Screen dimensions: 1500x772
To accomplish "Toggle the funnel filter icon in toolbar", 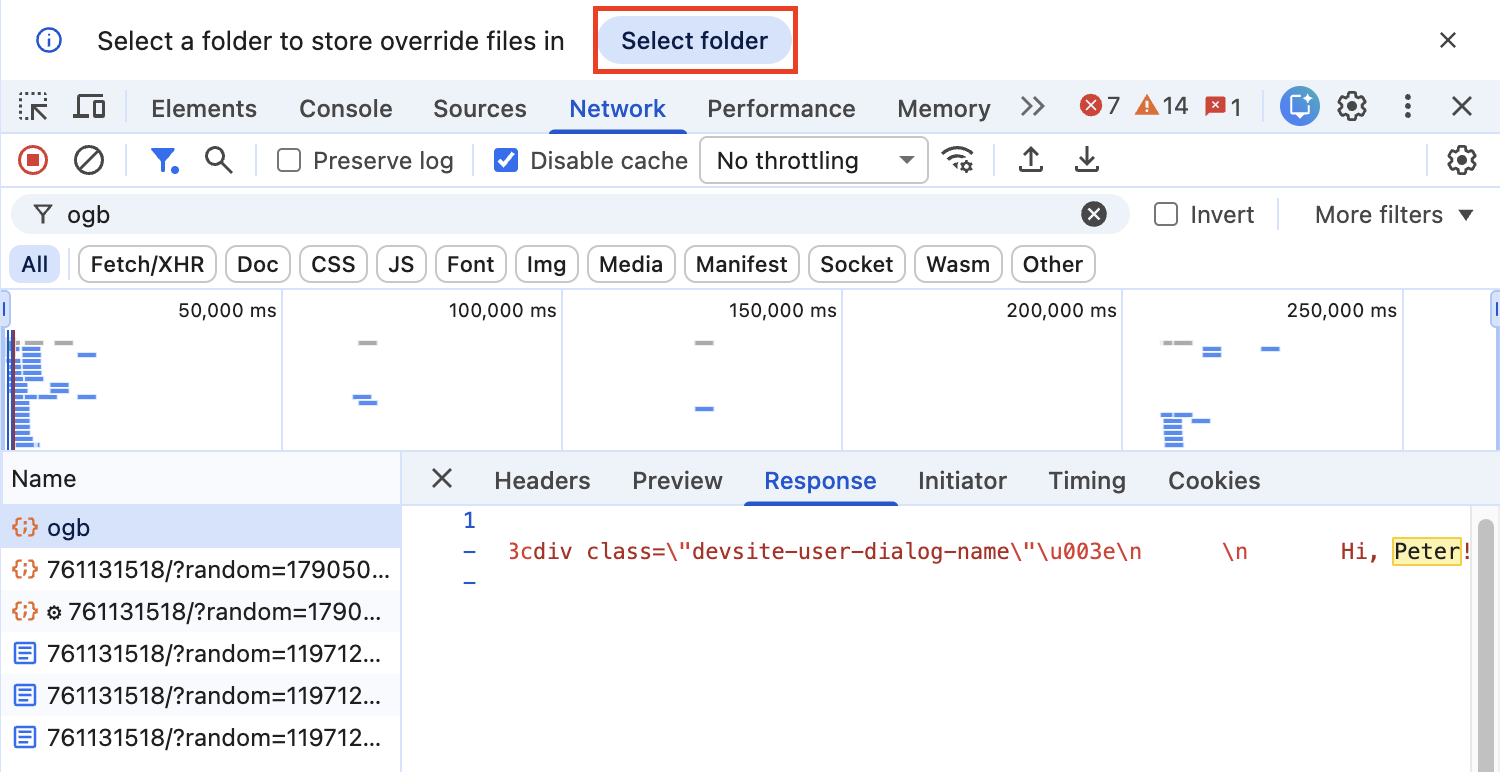I will [x=164, y=160].
